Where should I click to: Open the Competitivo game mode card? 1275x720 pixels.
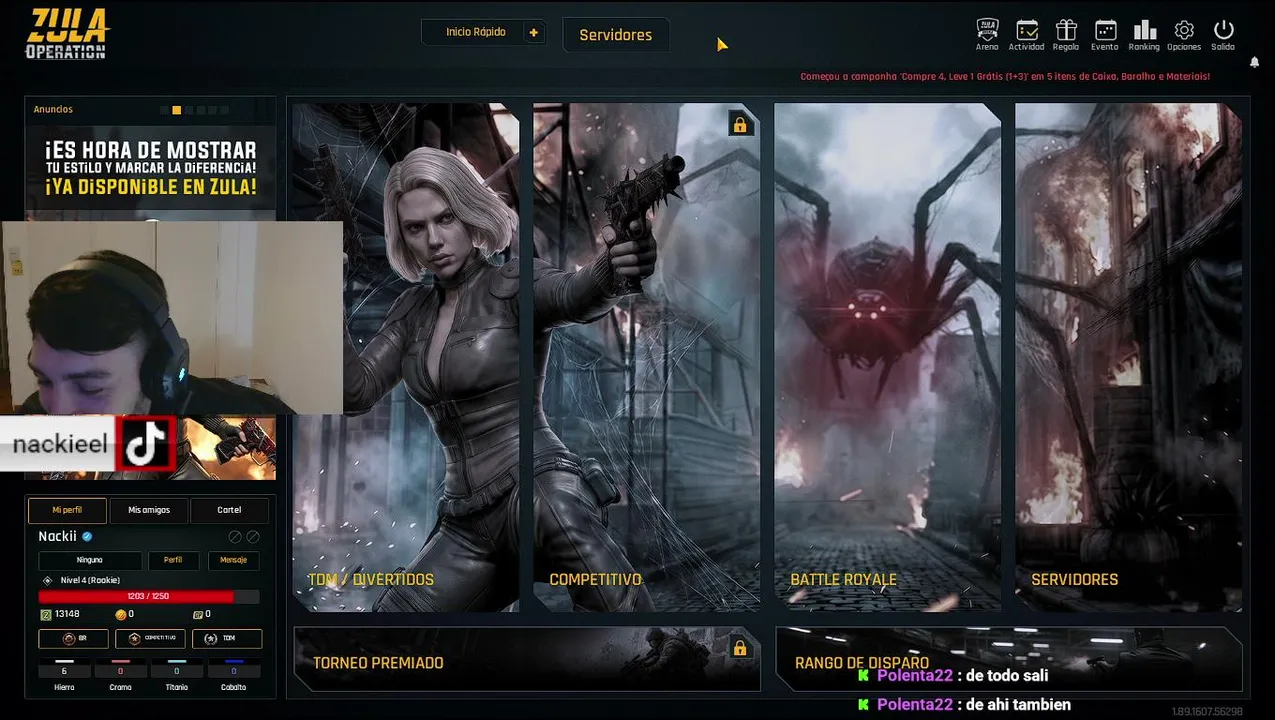(647, 356)
